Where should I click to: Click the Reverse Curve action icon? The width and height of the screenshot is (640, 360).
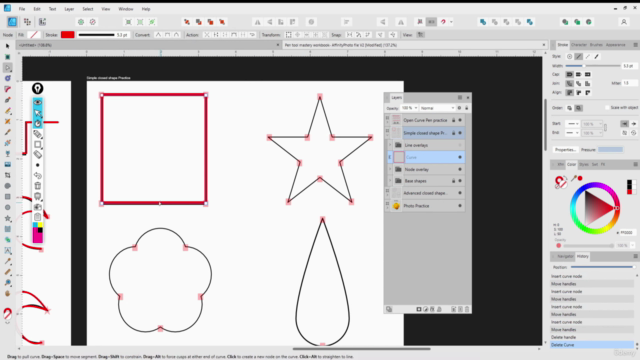(x=252, y=35)
